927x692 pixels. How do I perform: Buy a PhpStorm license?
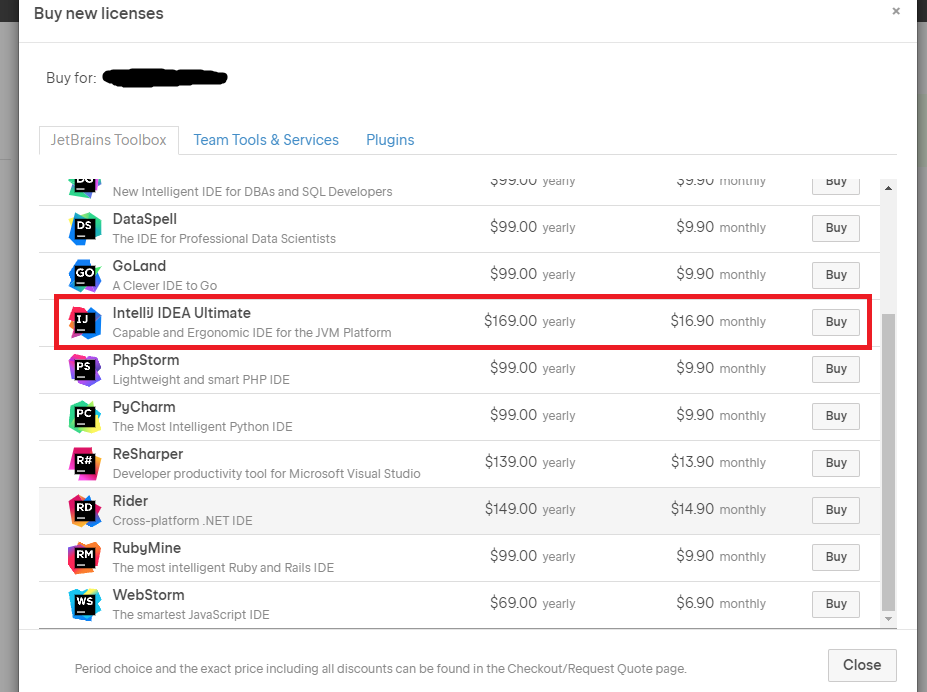point(835,369)
